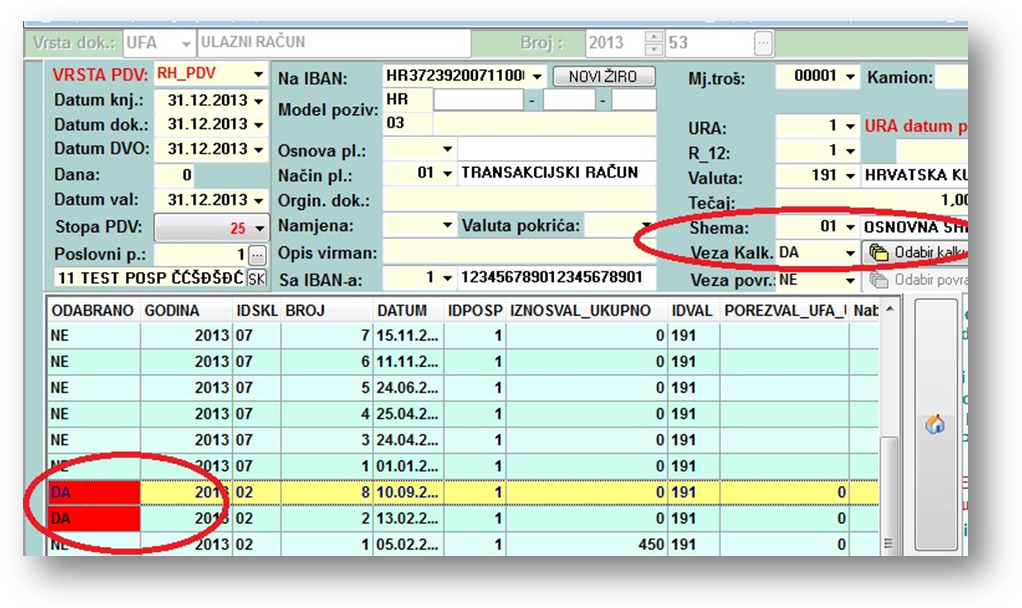Image resolution: width=1022 pixels, height=608 pixels.
Task: Click red DA cell in row 13.02.2...
Action: coord(94,519)
